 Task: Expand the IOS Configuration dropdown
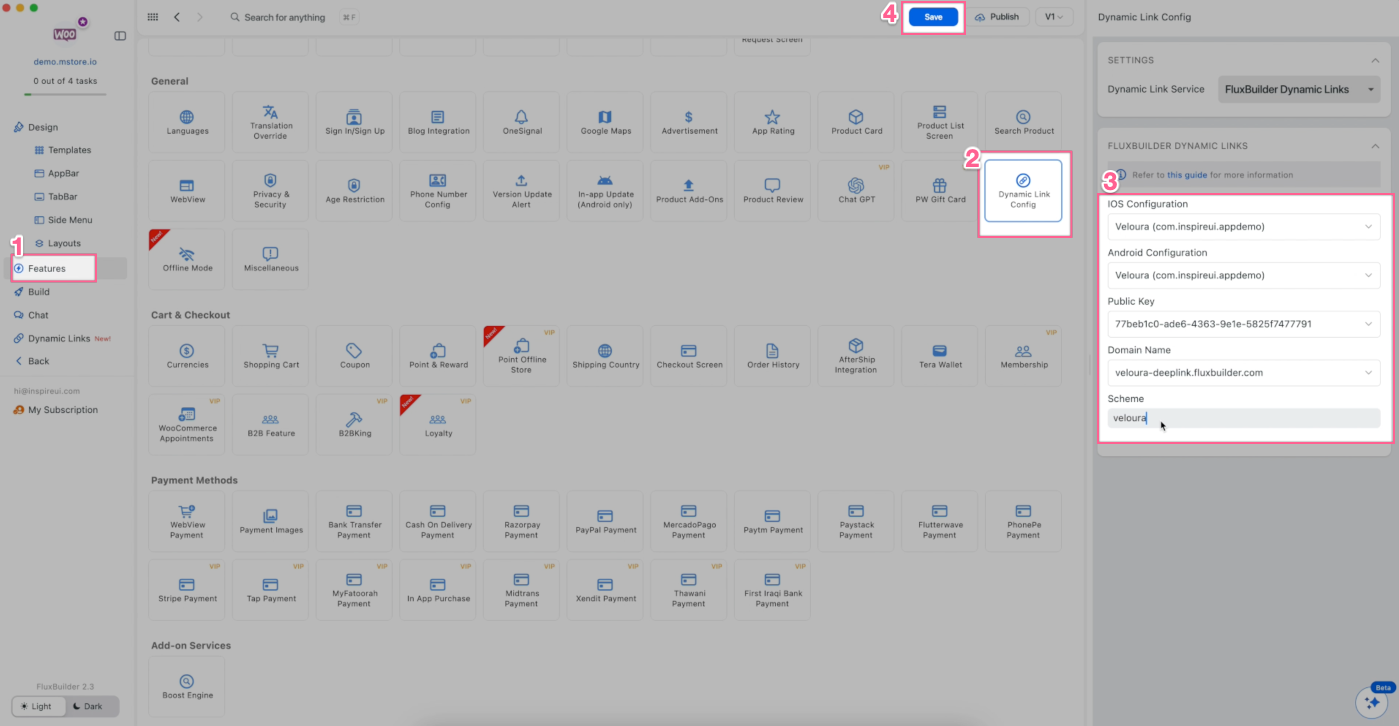[x=1243, y=227]
